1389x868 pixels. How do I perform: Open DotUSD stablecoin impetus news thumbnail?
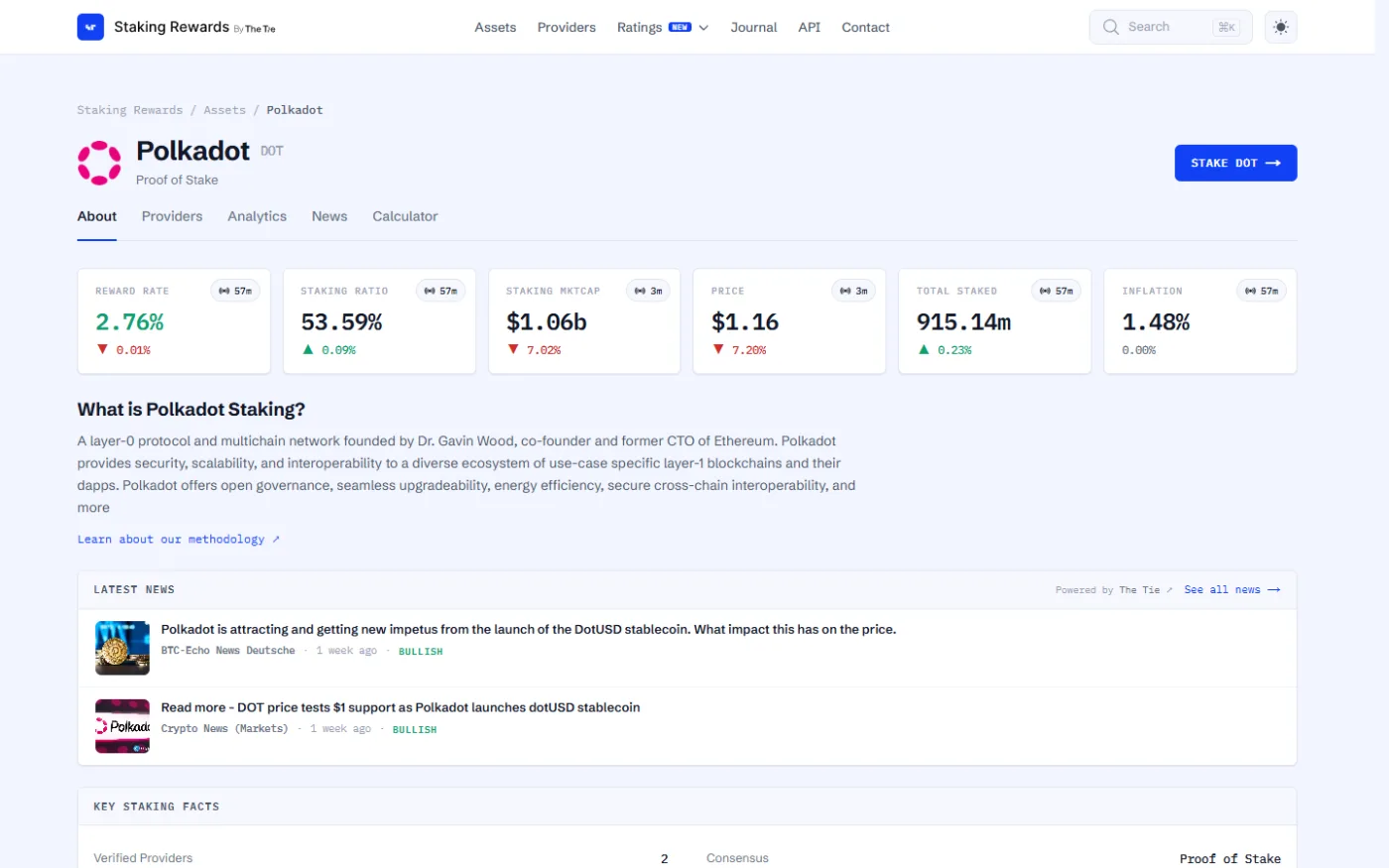[122, 648]
